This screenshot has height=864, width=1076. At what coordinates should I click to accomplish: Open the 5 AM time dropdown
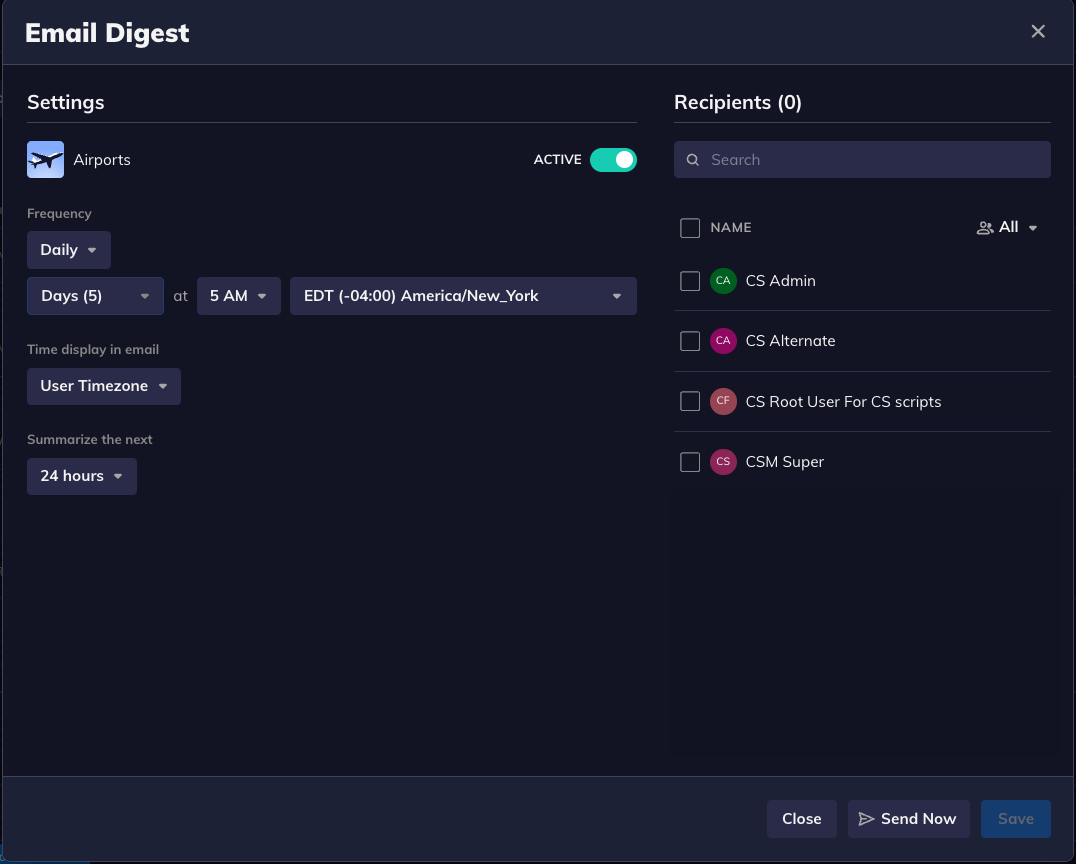(x=239, y=296)
